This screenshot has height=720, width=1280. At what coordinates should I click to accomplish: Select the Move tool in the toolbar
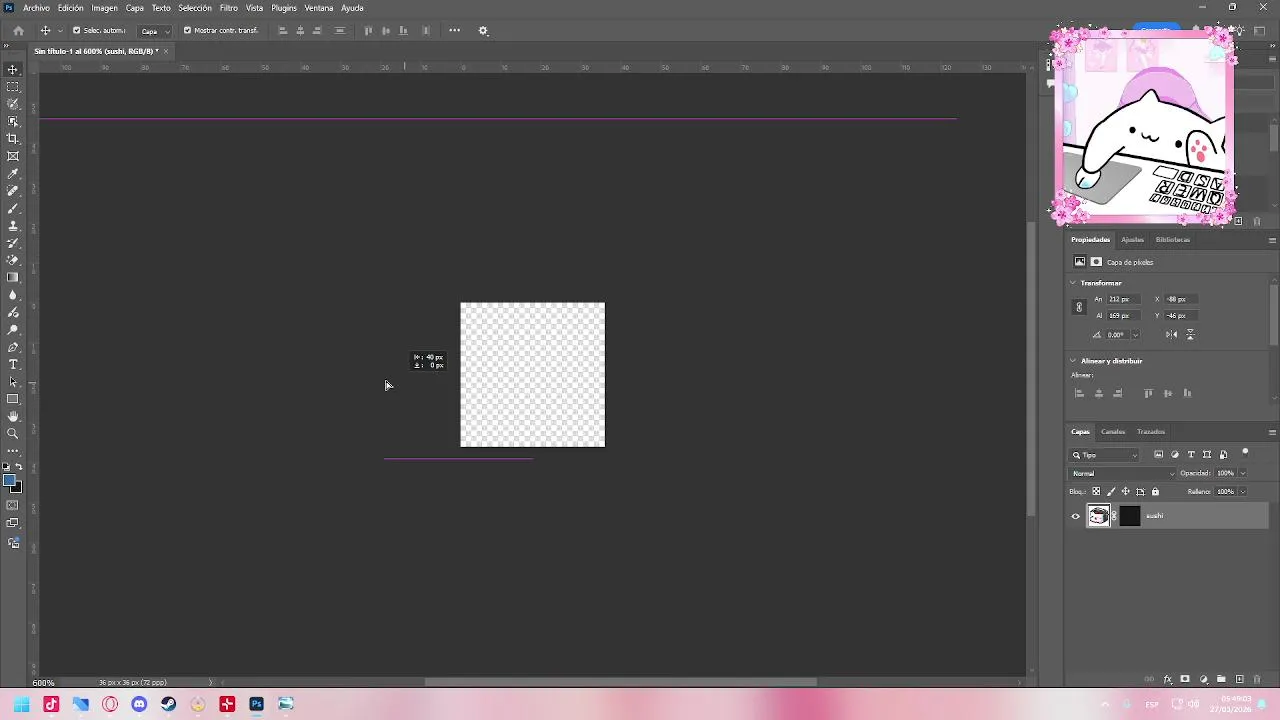tap(13, 70)
